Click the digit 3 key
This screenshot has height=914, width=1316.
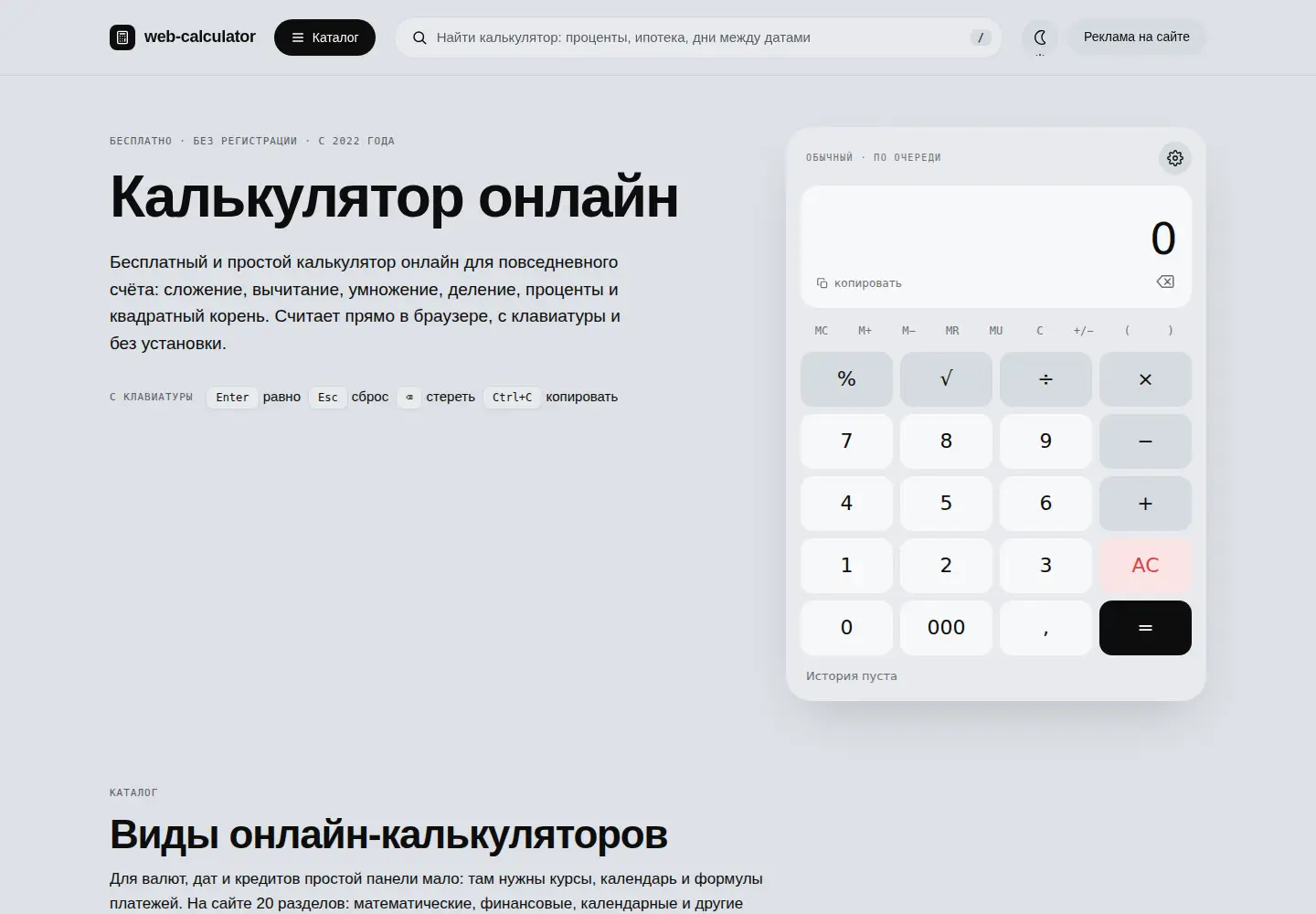click(x=1045, y=566)
